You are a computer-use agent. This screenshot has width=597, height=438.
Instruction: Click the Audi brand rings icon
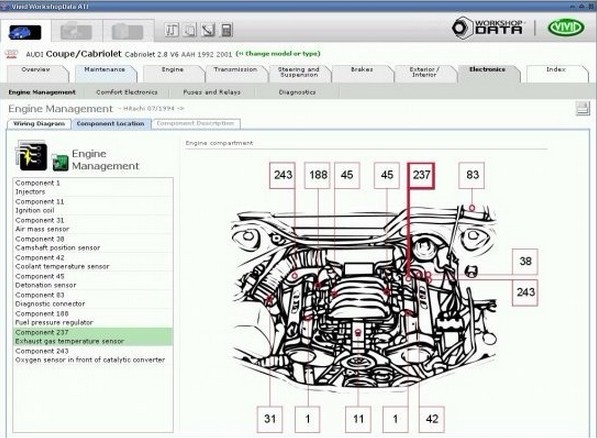[x=12, y=54]
